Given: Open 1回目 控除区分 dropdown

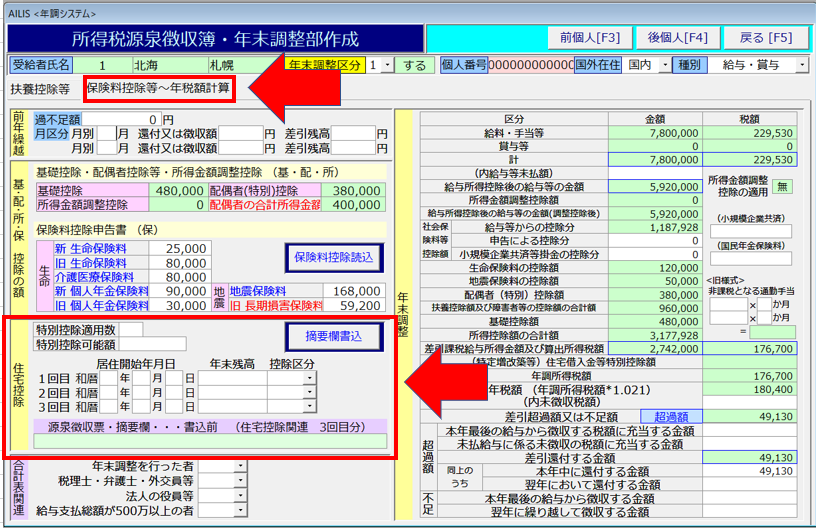Looking at the screenshot, I should tap(310, 379).
